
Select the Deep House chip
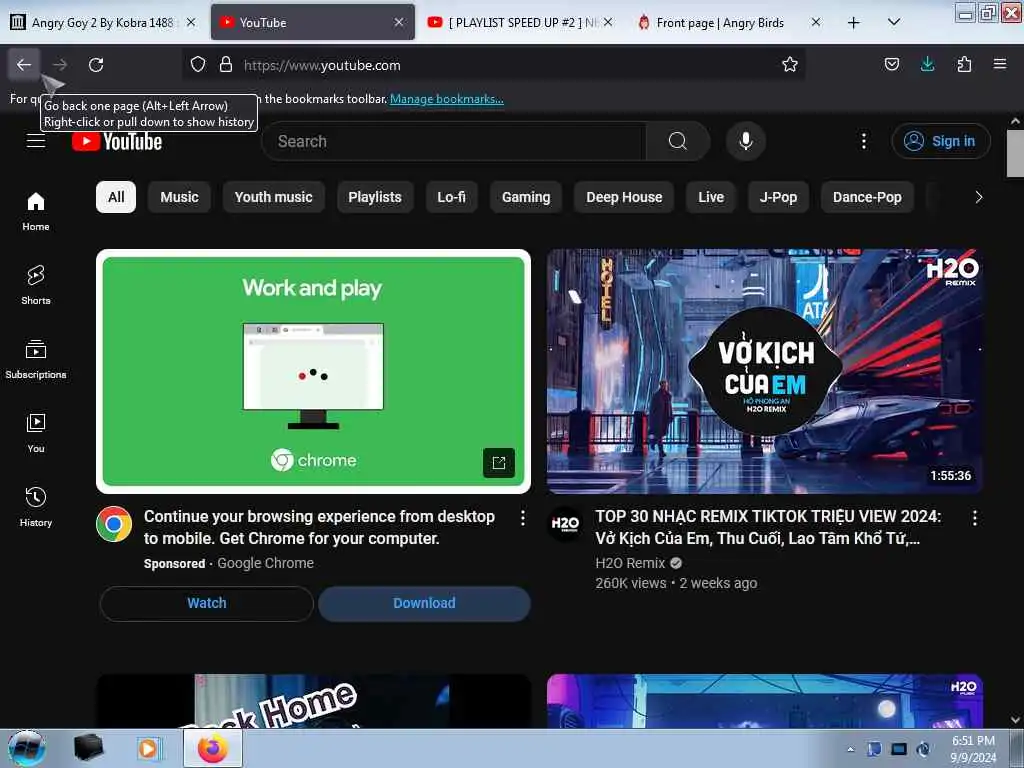[624, 197]
